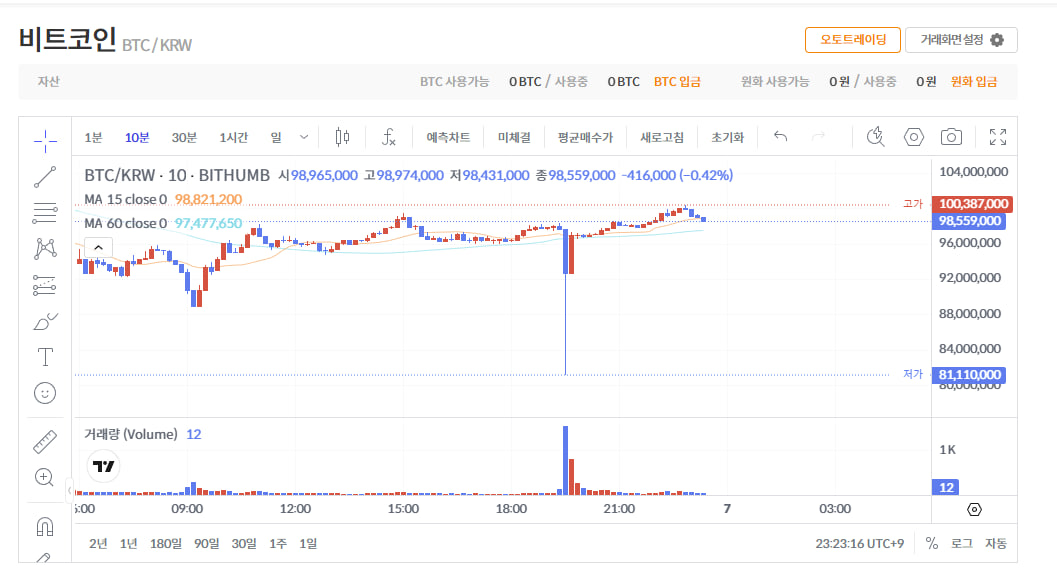The image size is (1057, 571).
Task: Set the date range to 180일
Action: [166, 543]
